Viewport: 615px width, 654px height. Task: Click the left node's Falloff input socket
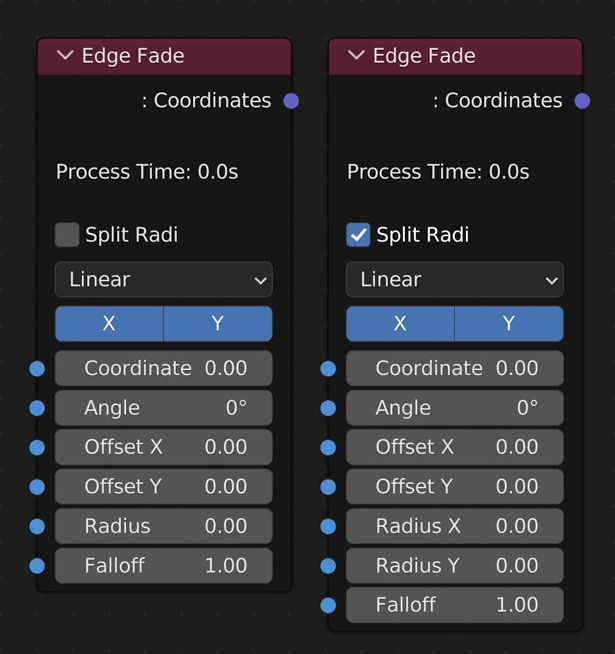click(37, 566)
